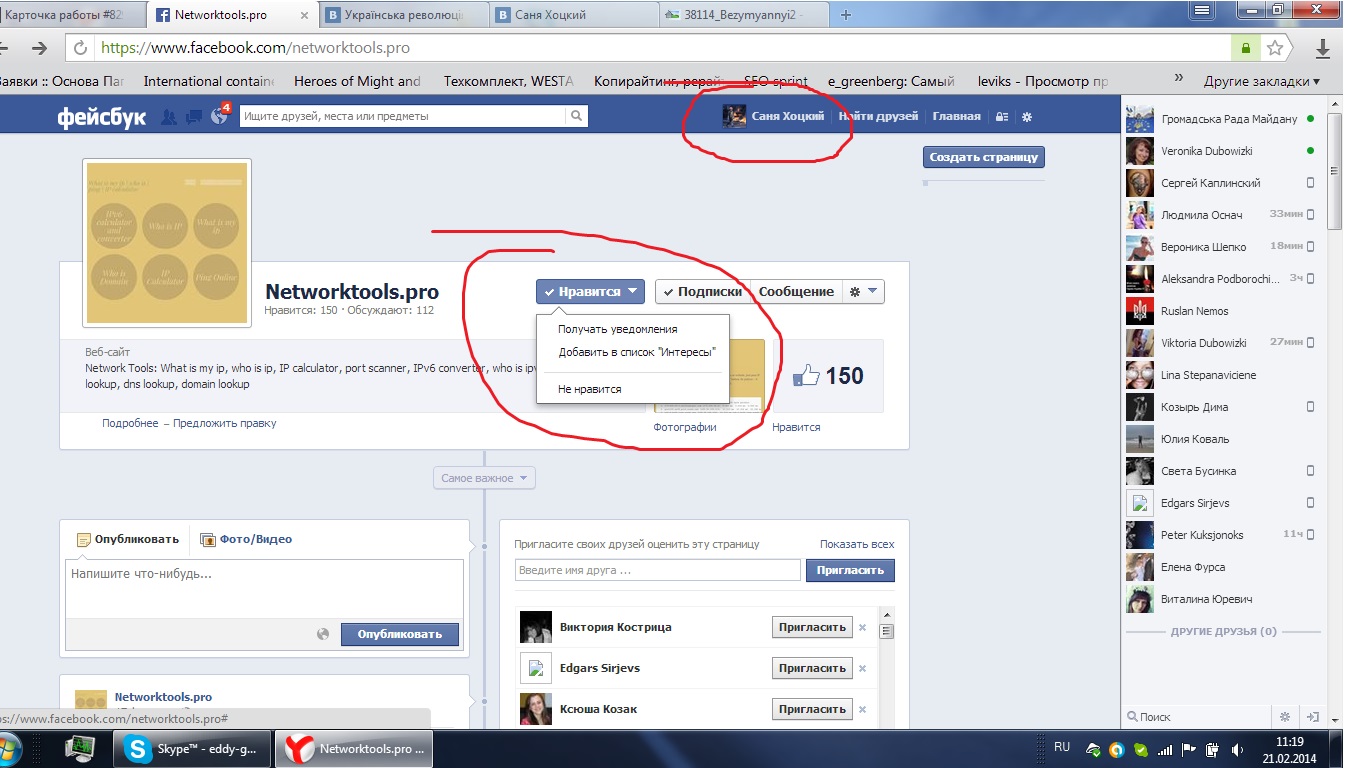
Task: Expand the Самое важное filter dropdown
Action: [485, 478]
